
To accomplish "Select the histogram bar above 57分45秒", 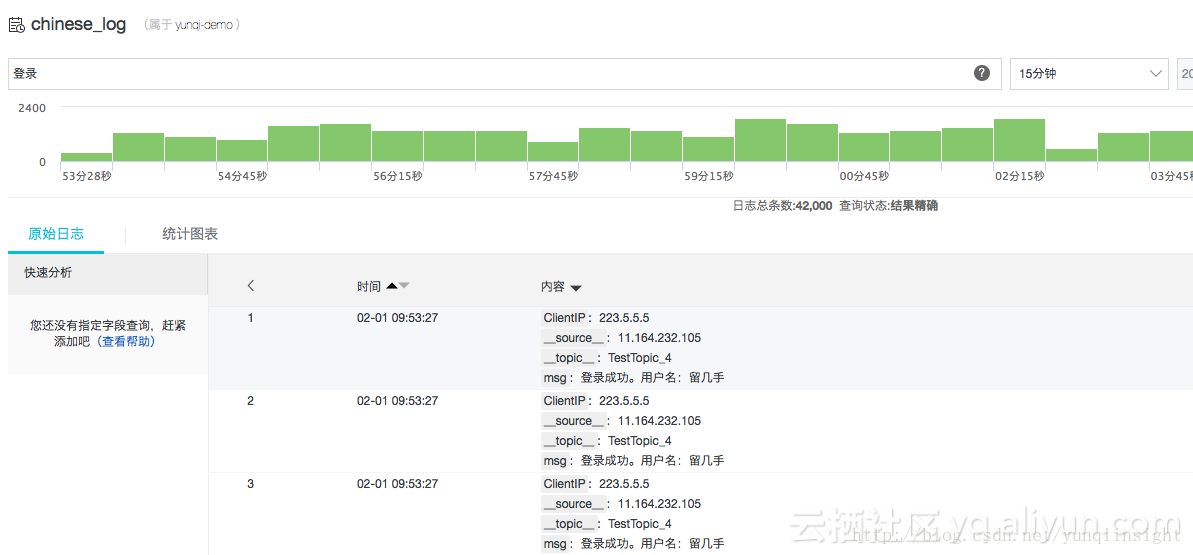I will [x=553, y=152].
